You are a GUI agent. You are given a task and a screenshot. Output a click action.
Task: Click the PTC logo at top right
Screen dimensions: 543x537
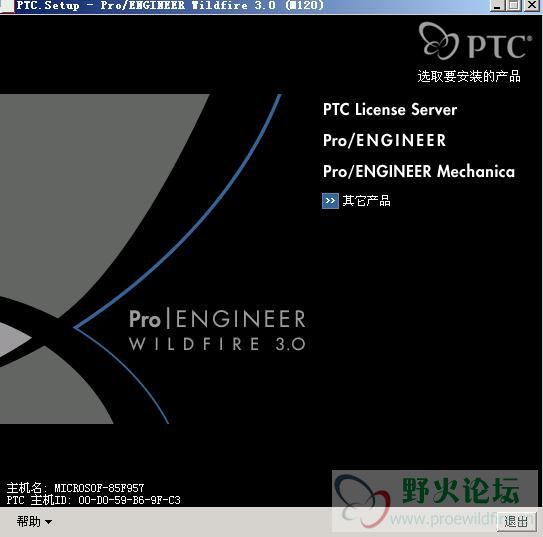[x=475, y=41]
